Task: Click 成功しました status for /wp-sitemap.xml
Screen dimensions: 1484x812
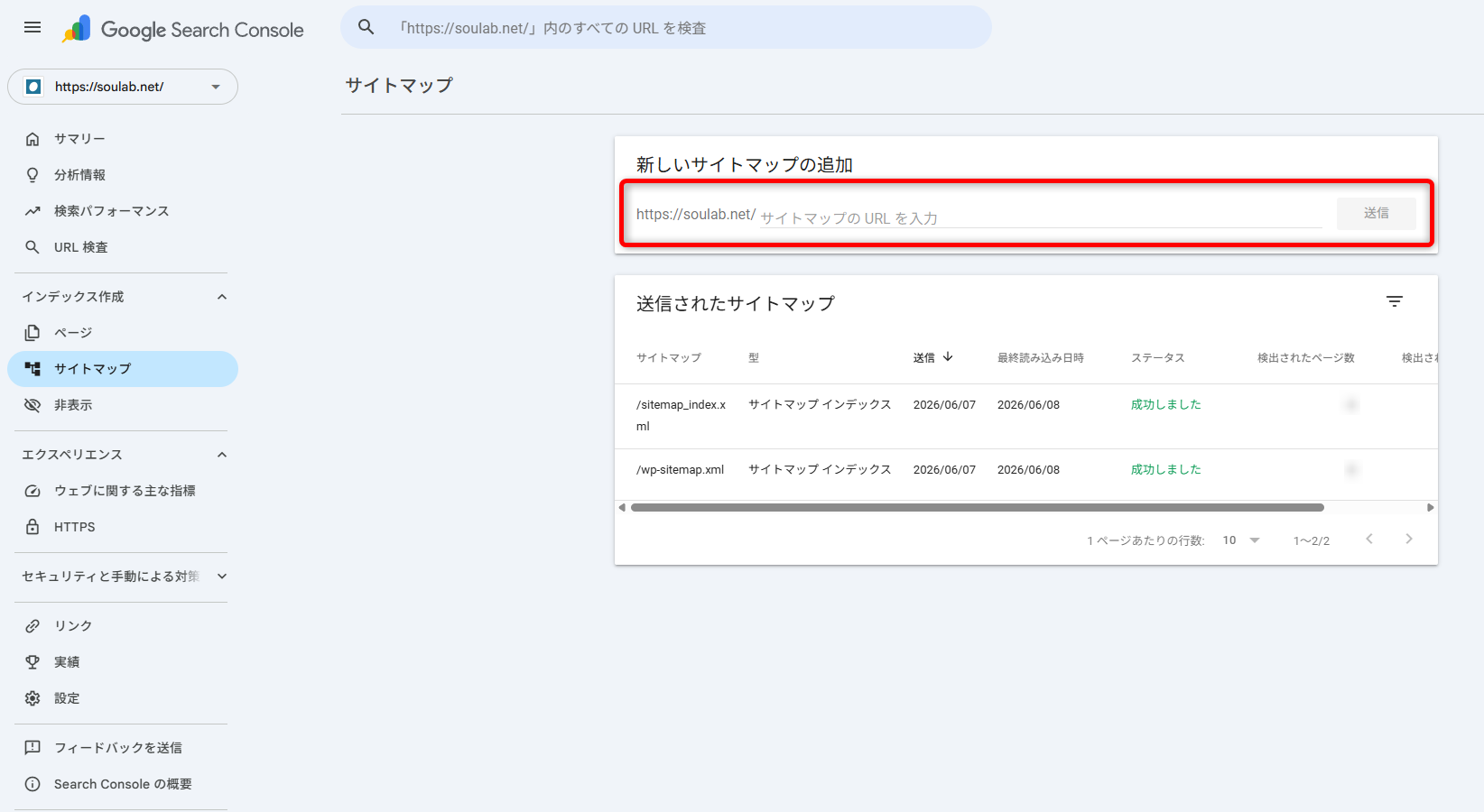Action: (1166, 470)
